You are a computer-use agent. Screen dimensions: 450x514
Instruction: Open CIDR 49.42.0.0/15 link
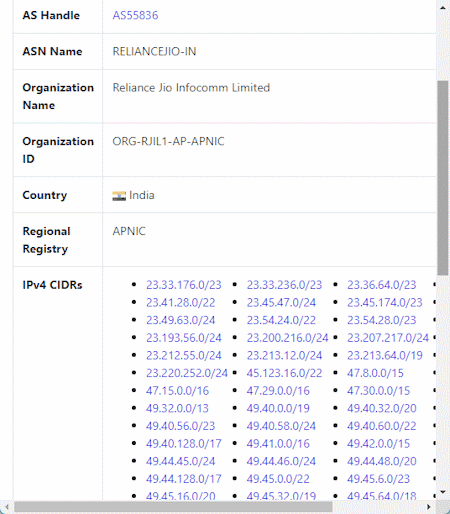tap(379, 444)
